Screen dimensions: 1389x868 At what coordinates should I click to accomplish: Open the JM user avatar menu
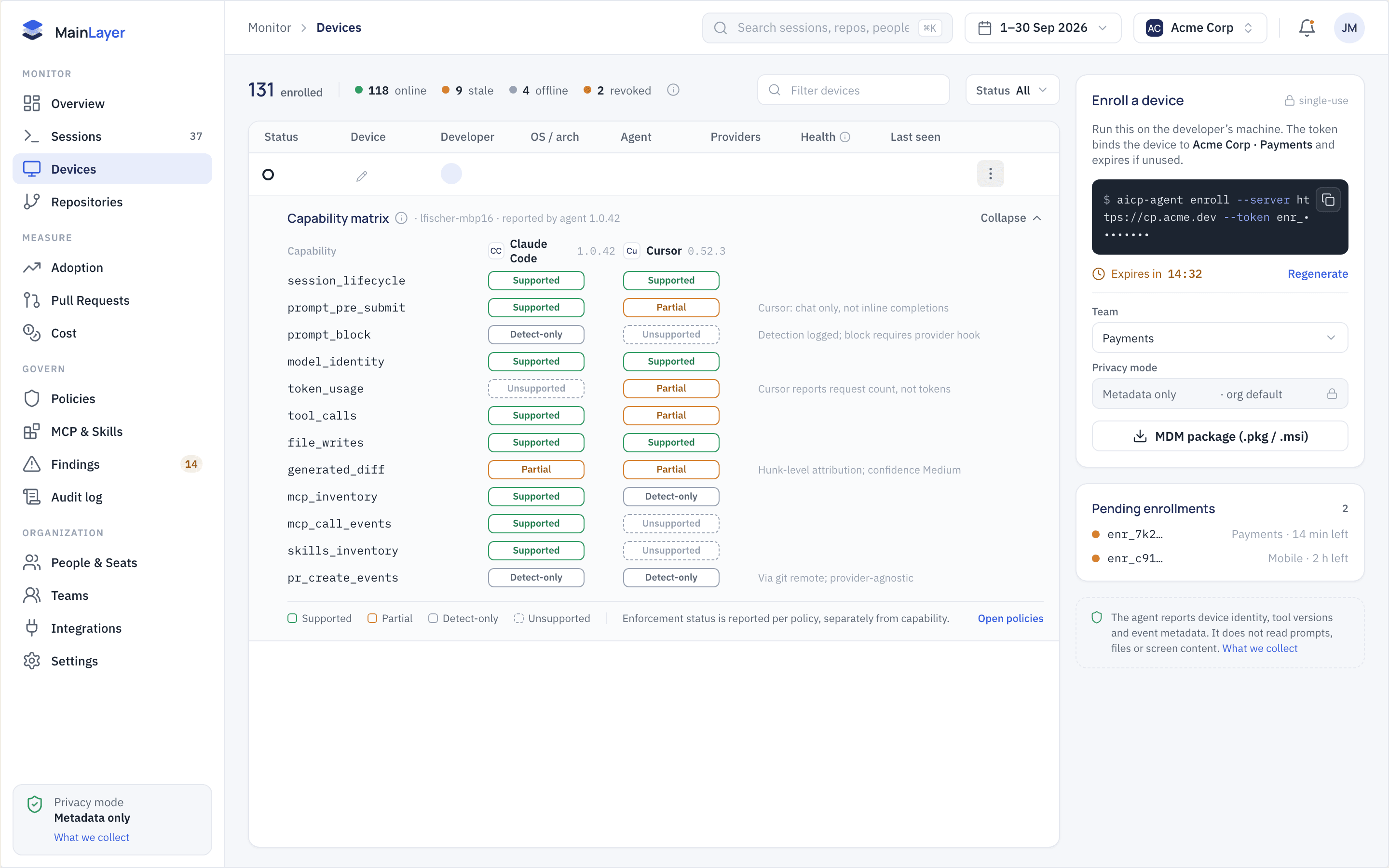click(1349, 27)
